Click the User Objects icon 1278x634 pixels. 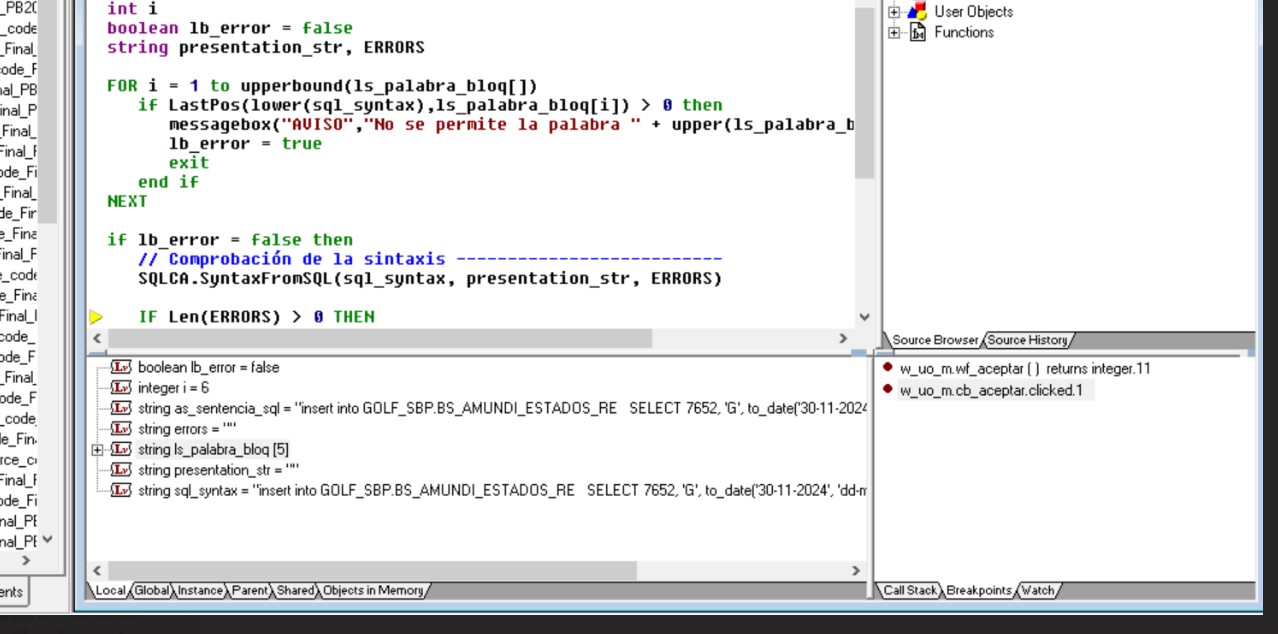coord(917,12)
